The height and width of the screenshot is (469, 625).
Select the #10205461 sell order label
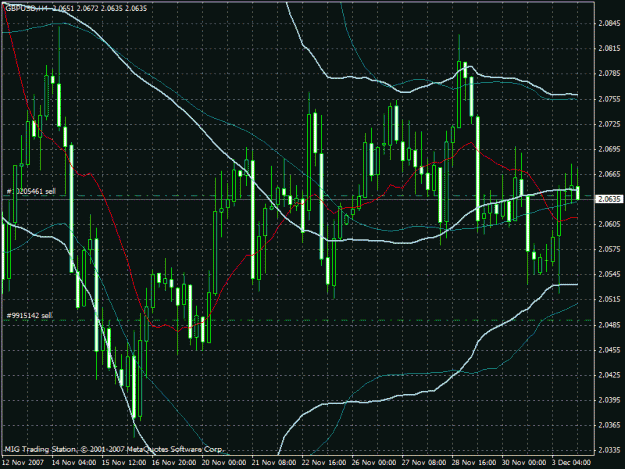coord(31,192)
